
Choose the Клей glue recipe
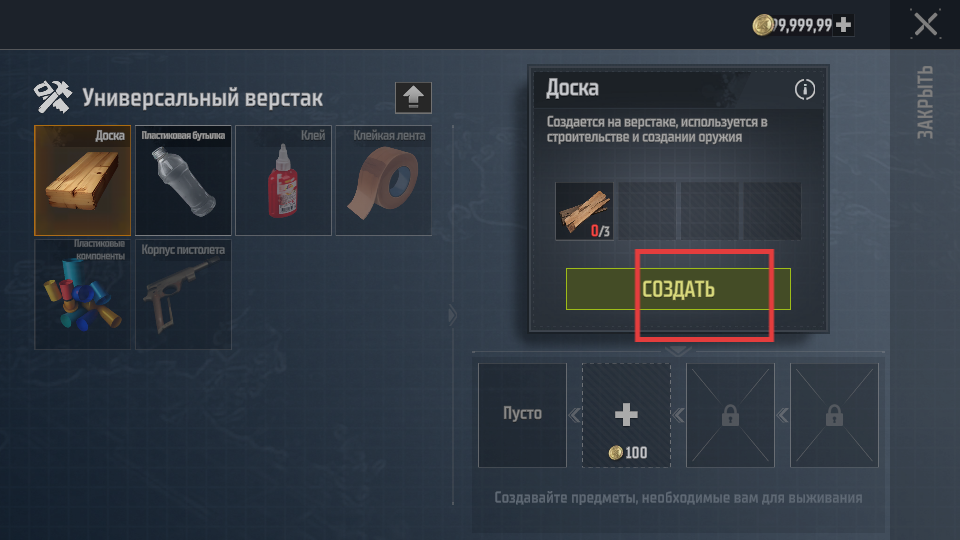point(283,181)
